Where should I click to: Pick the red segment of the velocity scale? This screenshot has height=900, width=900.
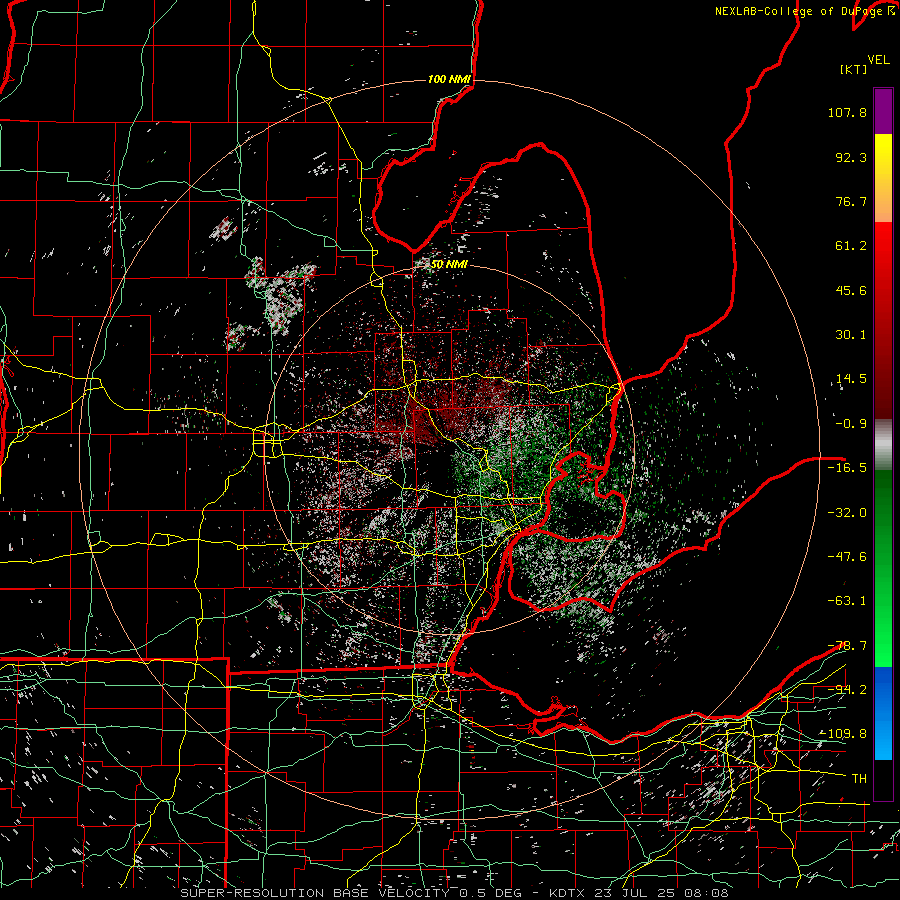pos(883,320)
